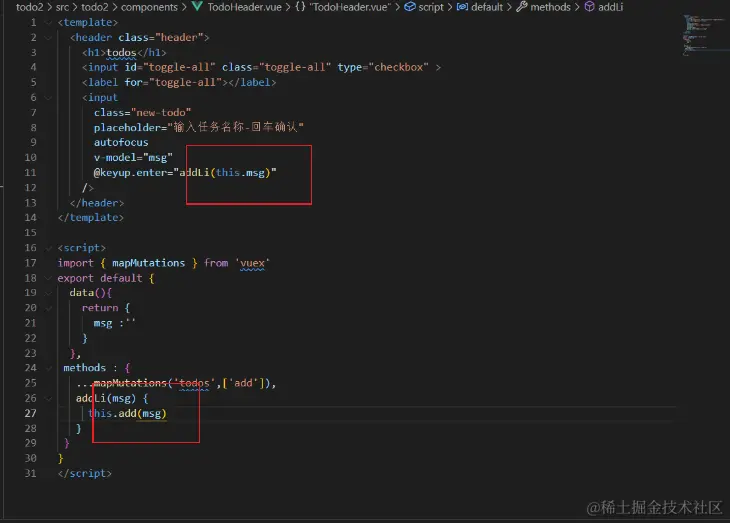
Task: Click the Vue file icon in breadcrumb
Action: pyautogui.click(x=197, y=7)
